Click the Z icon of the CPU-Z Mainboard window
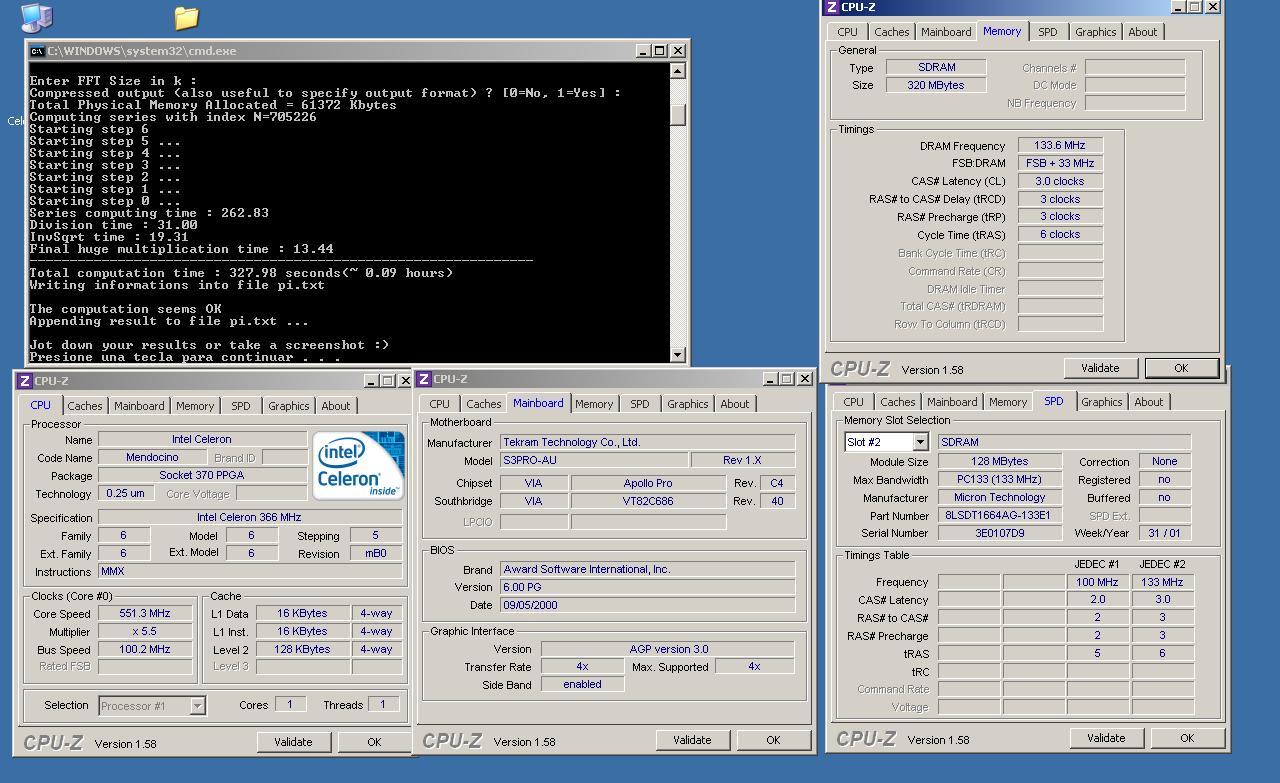The image size is (1280, 783). click(425, 379)
